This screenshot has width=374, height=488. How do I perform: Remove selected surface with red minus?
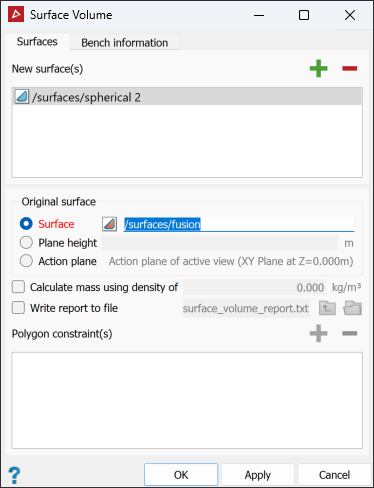click(349, 68)
